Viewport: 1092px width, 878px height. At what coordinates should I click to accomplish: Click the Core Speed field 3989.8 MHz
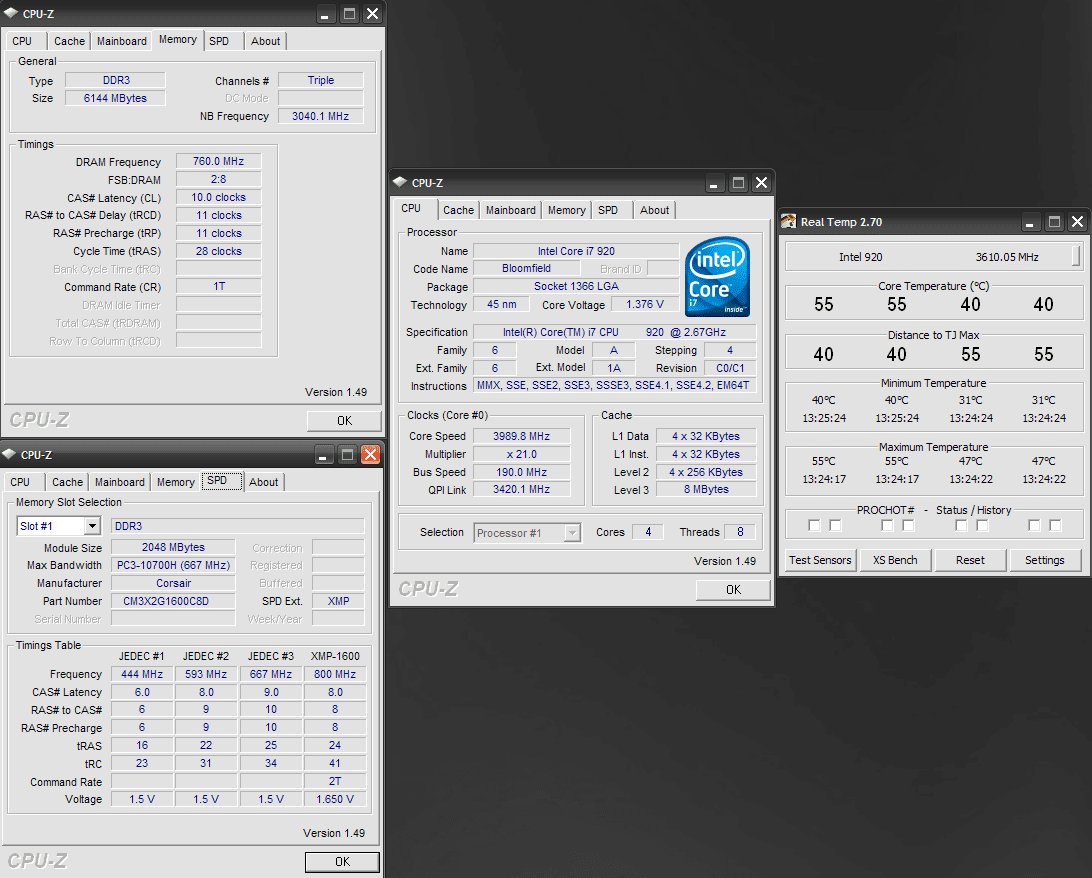click(522, 436)
